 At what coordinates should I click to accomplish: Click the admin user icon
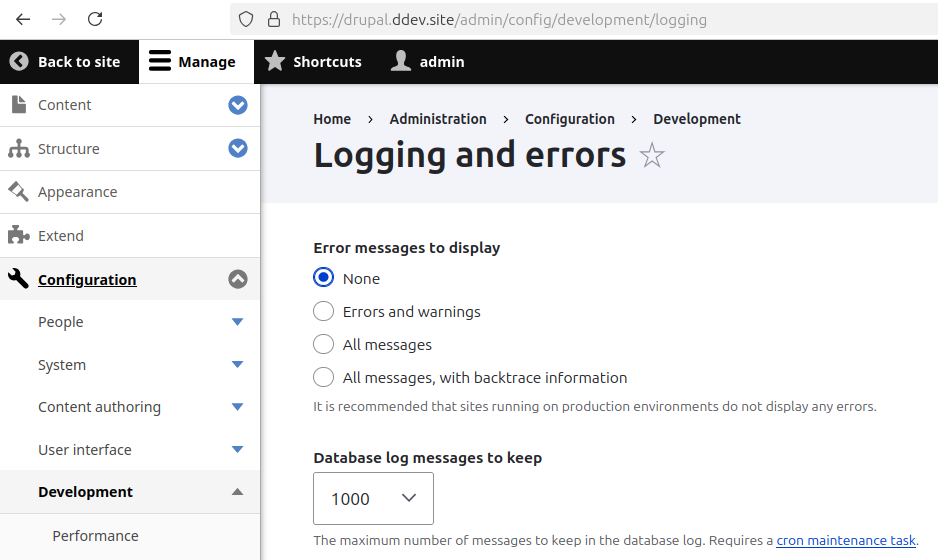pyautogui.click(x=401, y=62)
